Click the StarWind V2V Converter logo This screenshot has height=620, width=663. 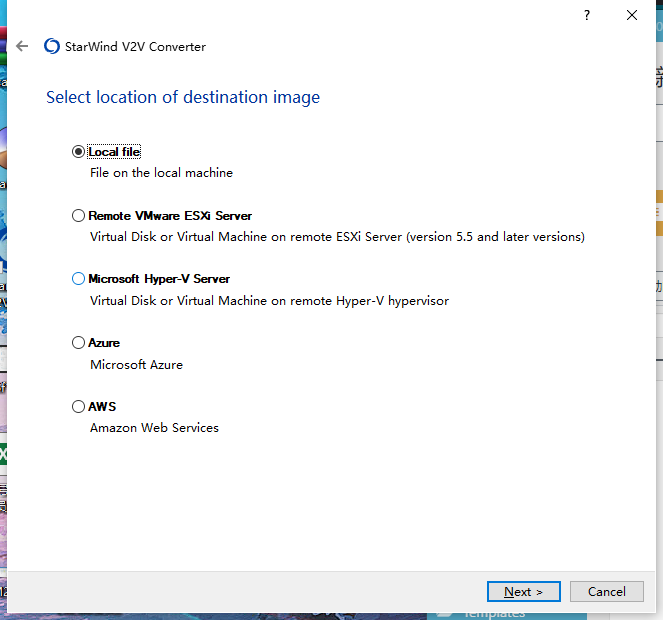click(x=52, y=46)
